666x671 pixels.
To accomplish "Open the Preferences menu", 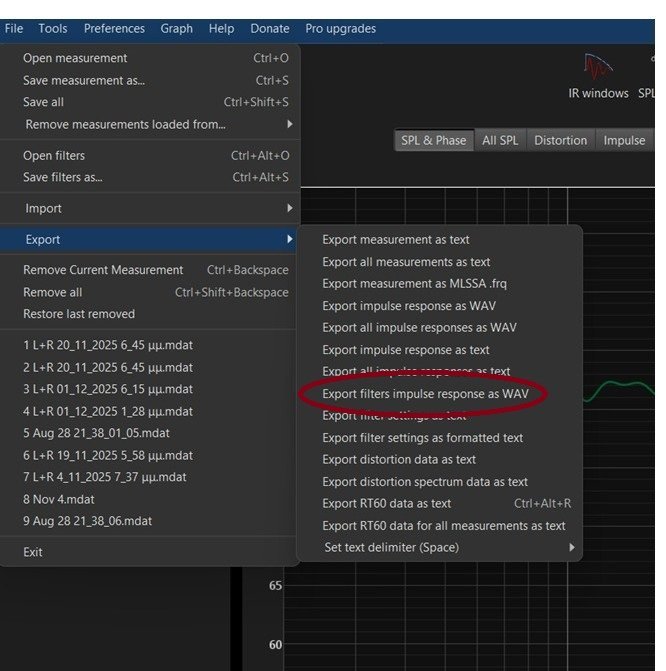I will [114, 29].
